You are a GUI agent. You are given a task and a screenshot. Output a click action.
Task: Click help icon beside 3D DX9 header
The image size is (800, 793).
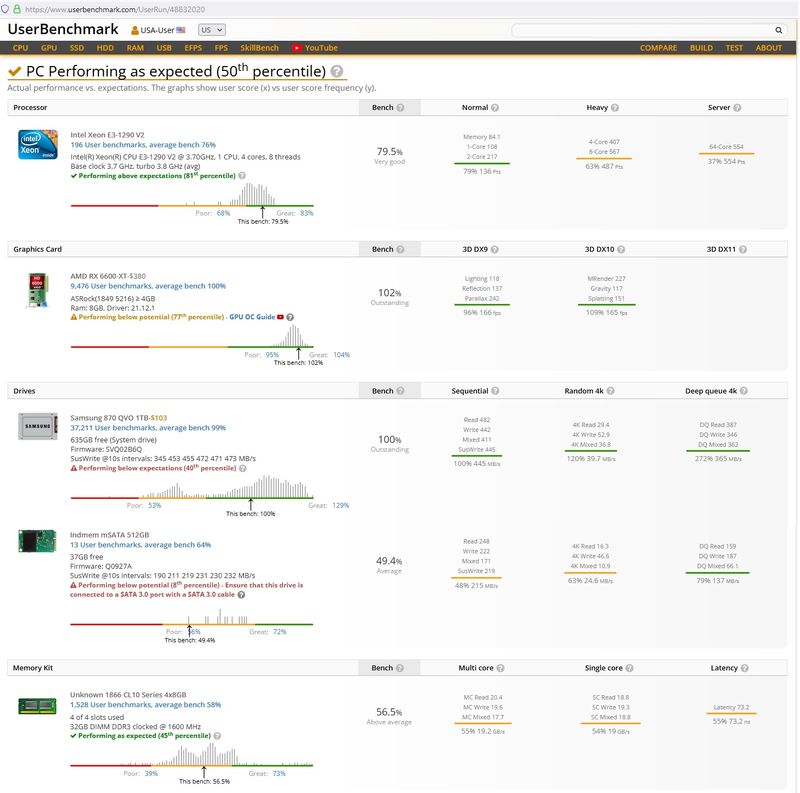click(494, 250)
